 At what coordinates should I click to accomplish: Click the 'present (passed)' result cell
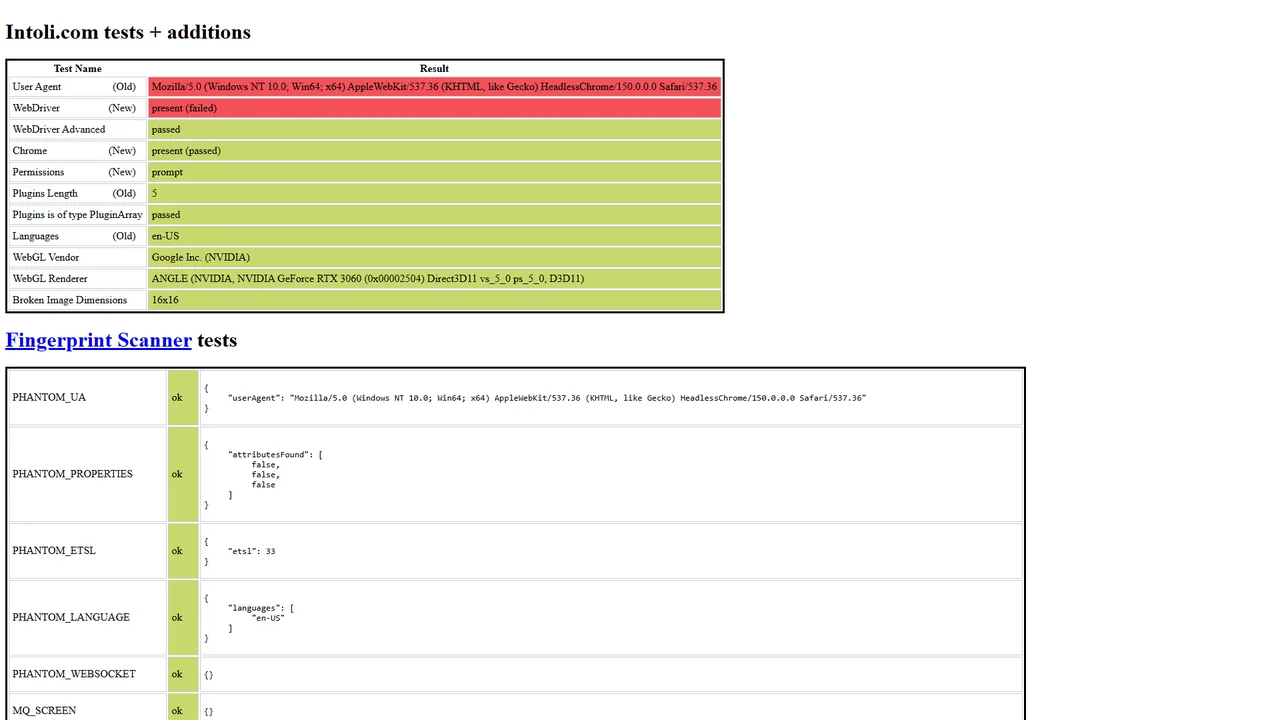(434, 151)
